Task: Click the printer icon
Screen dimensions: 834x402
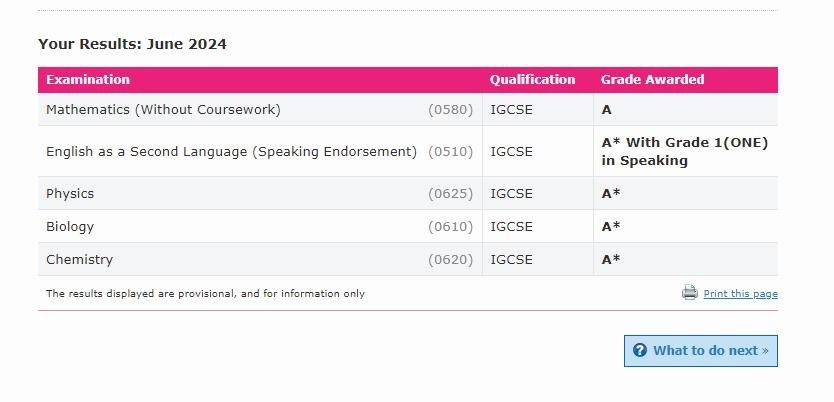Action: coord(689,292)
